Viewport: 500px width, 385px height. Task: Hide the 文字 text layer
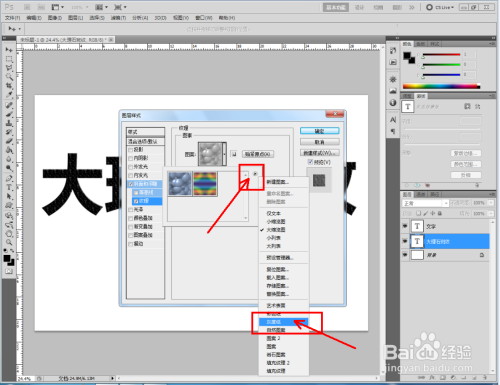(x=405, y=226)
